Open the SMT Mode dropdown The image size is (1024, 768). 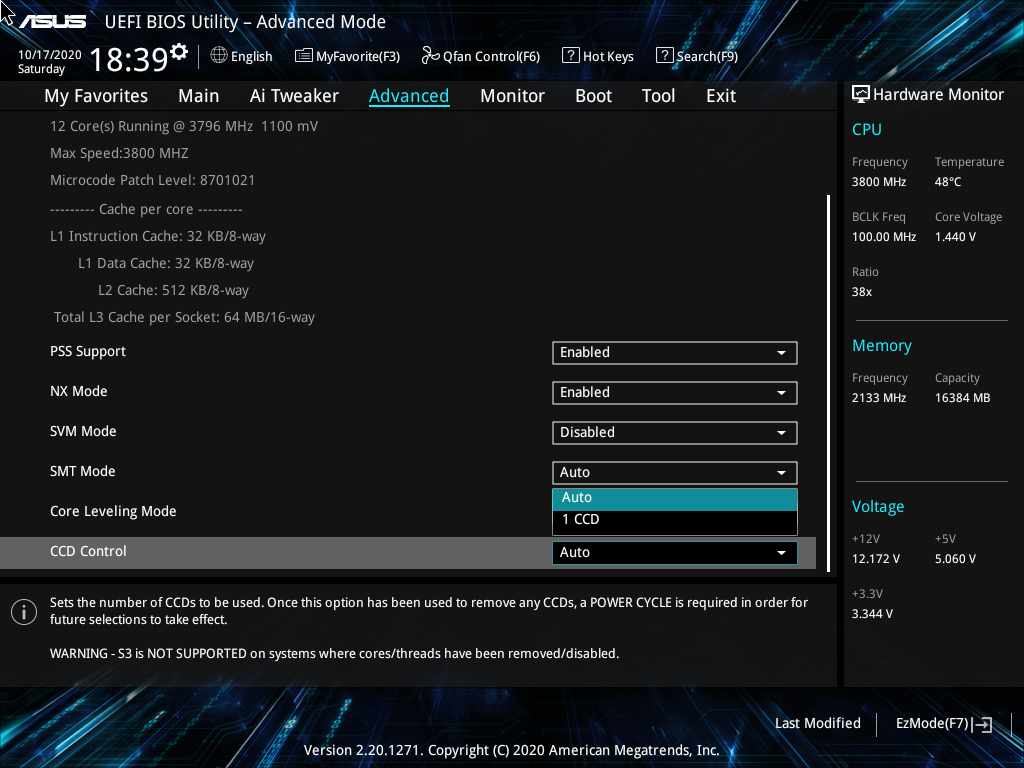click(675, 472)
